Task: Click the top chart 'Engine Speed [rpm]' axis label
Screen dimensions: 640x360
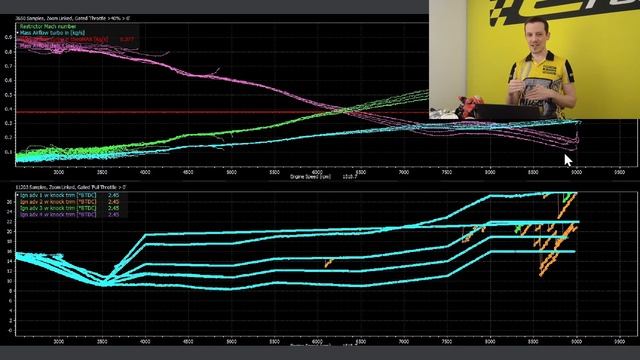Action: 310,177
